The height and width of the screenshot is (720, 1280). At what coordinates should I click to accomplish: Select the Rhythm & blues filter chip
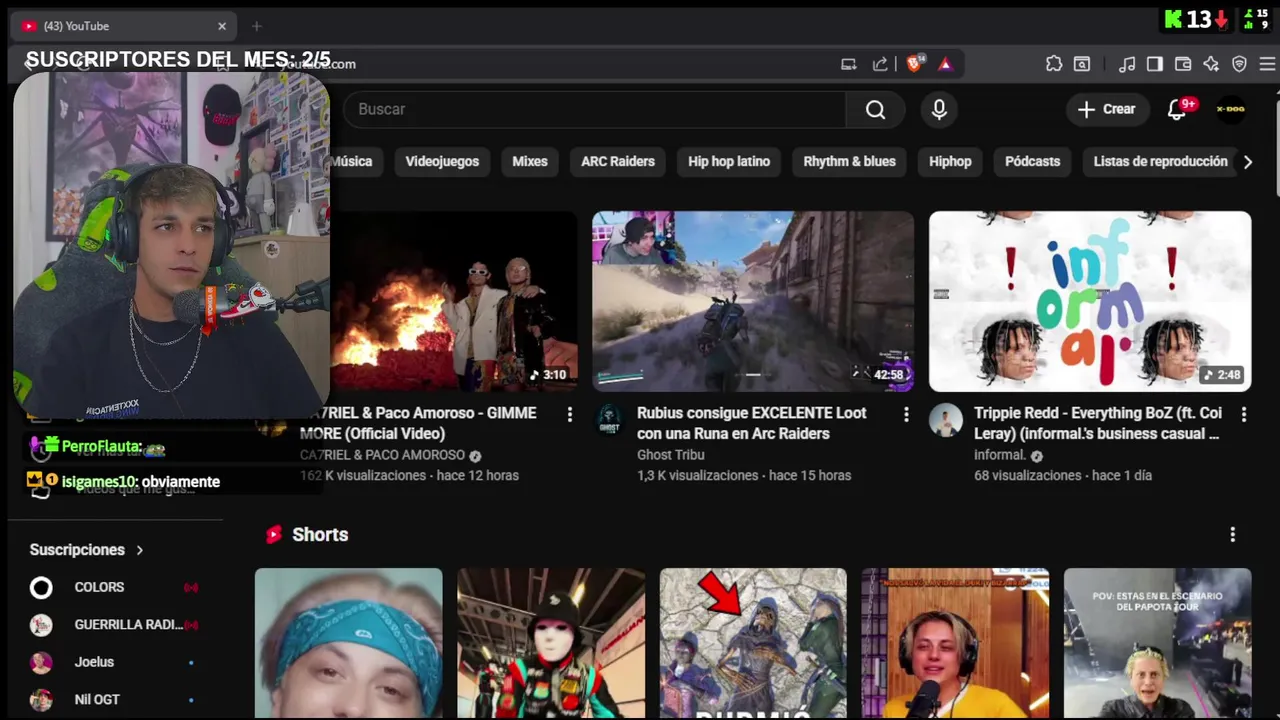[x=849, y=161]
